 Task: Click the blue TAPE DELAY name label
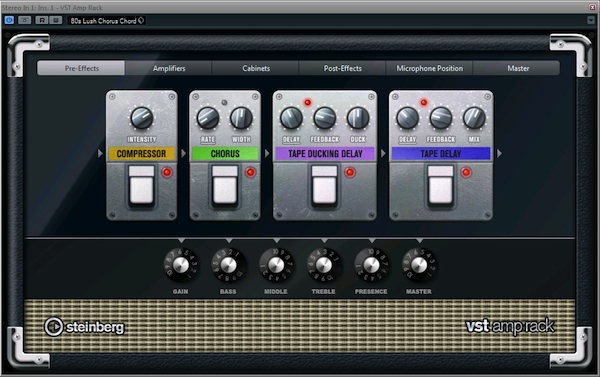pos(441,153)
